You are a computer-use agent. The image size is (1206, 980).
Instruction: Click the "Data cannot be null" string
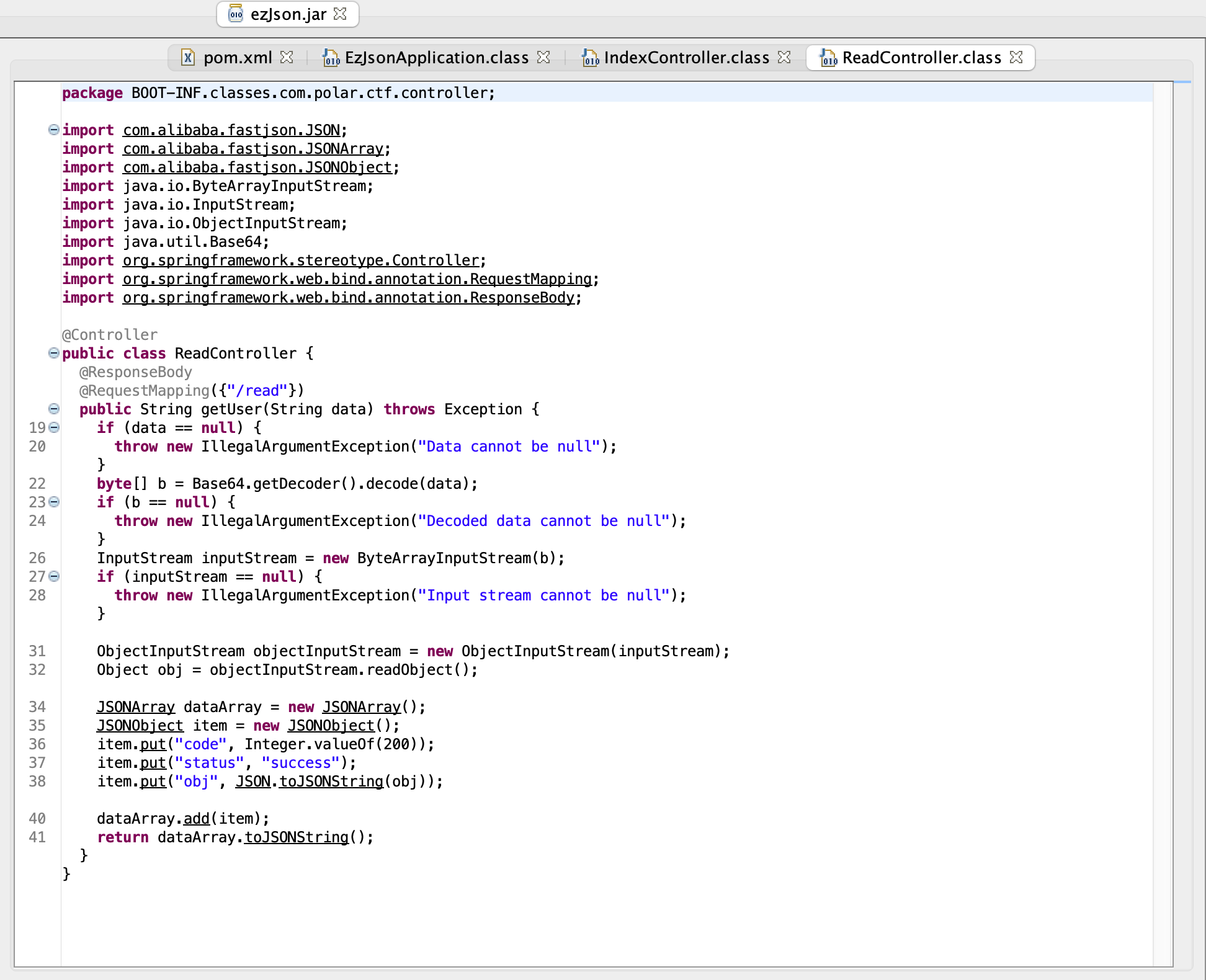click(509, 447)
